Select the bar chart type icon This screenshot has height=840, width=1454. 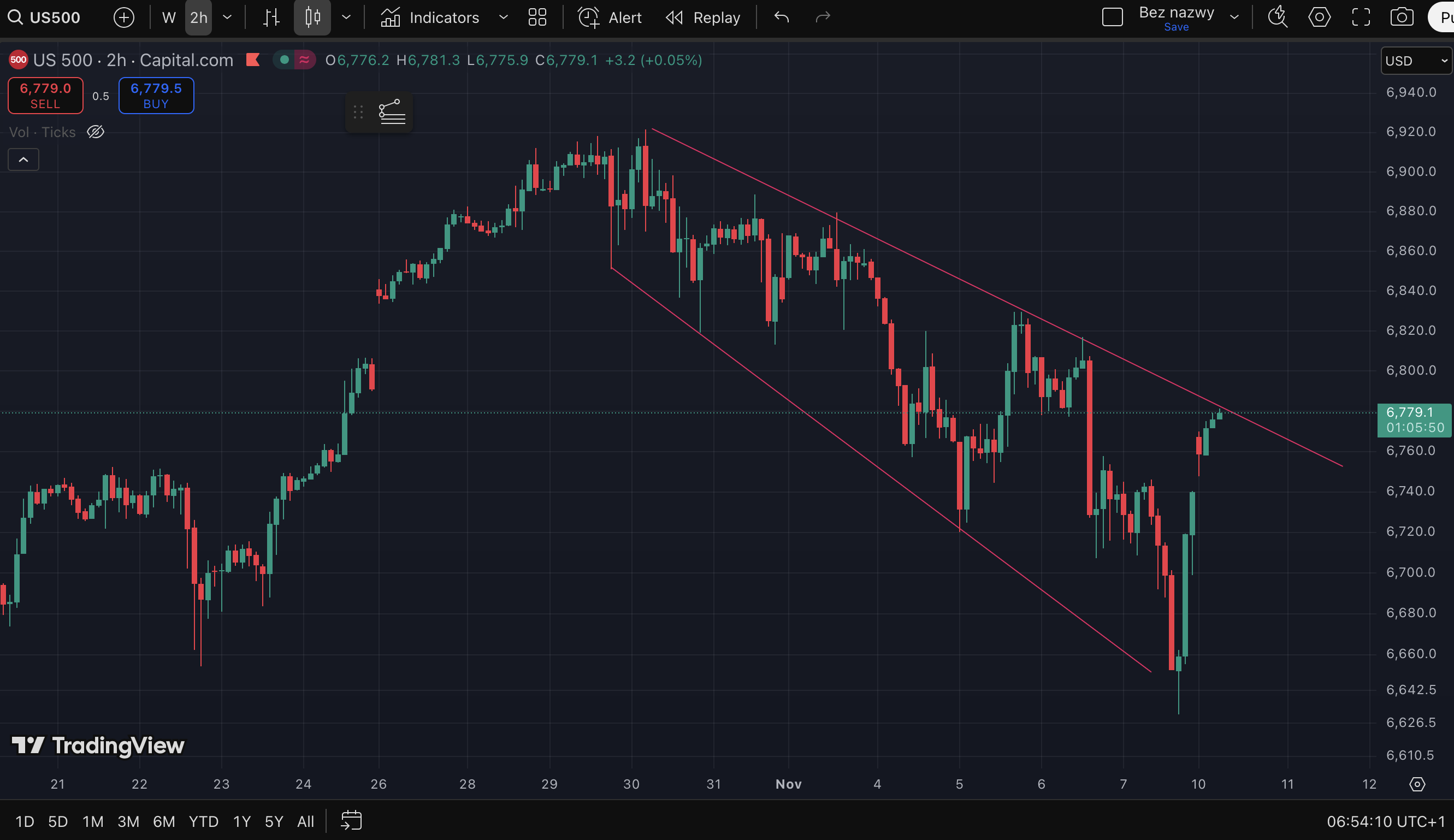270,17
